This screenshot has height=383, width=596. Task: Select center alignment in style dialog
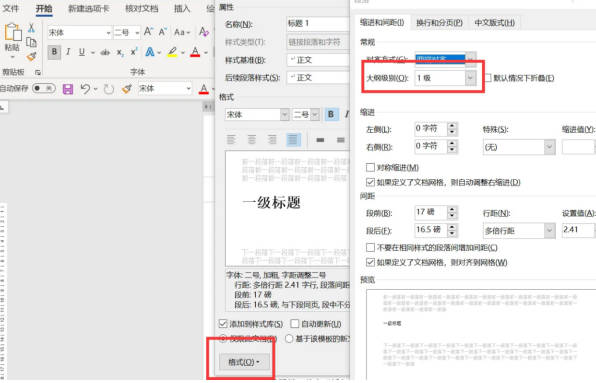pyautogui.click(x=252, y=140)
